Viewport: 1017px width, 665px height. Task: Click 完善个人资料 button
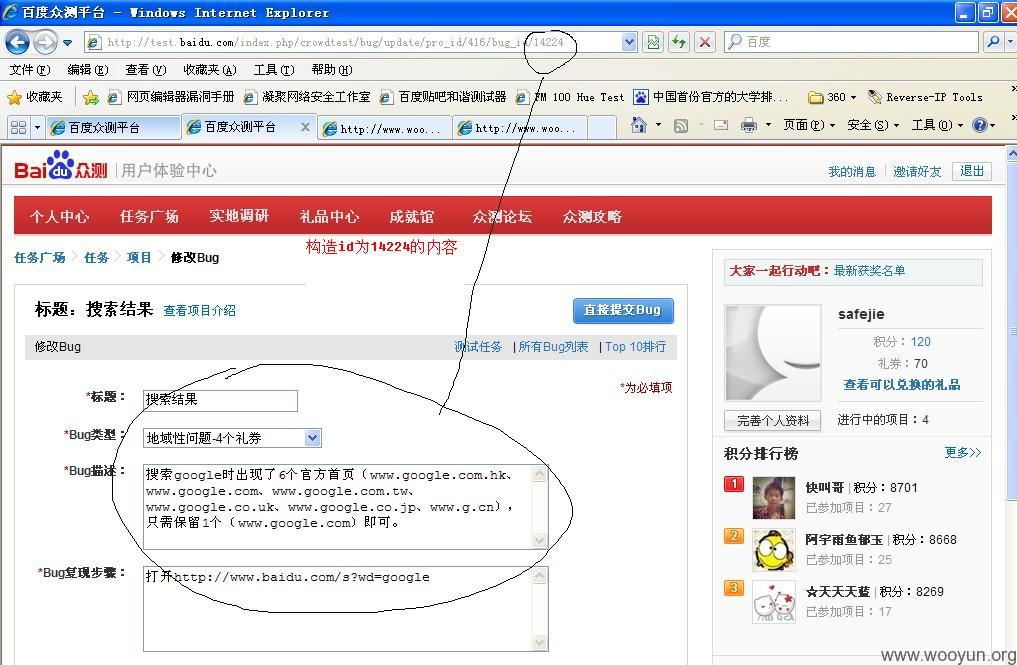pos(772,420)
